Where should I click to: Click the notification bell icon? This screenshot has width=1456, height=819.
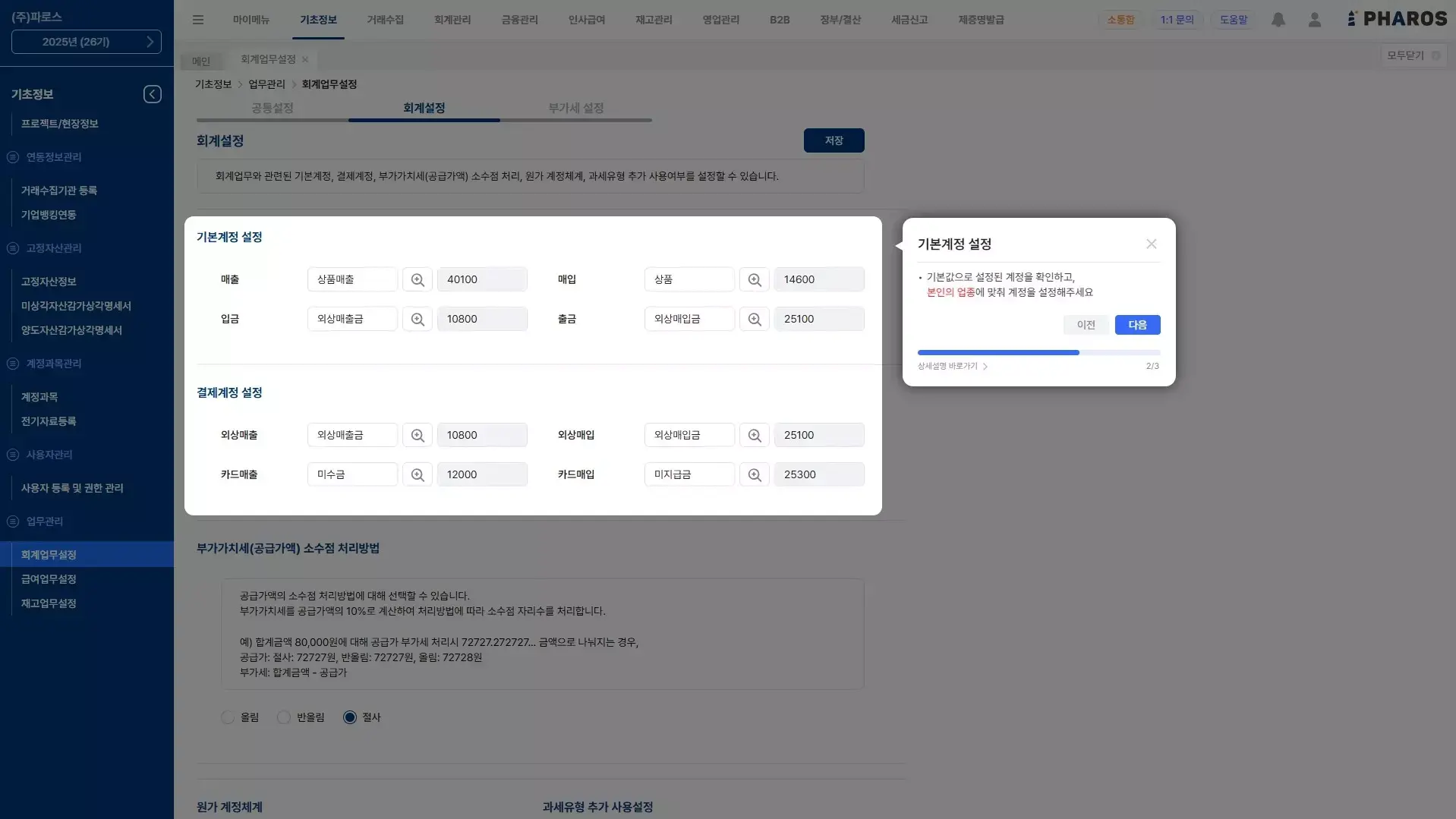pyautogui.click(x=1278, y=20)
